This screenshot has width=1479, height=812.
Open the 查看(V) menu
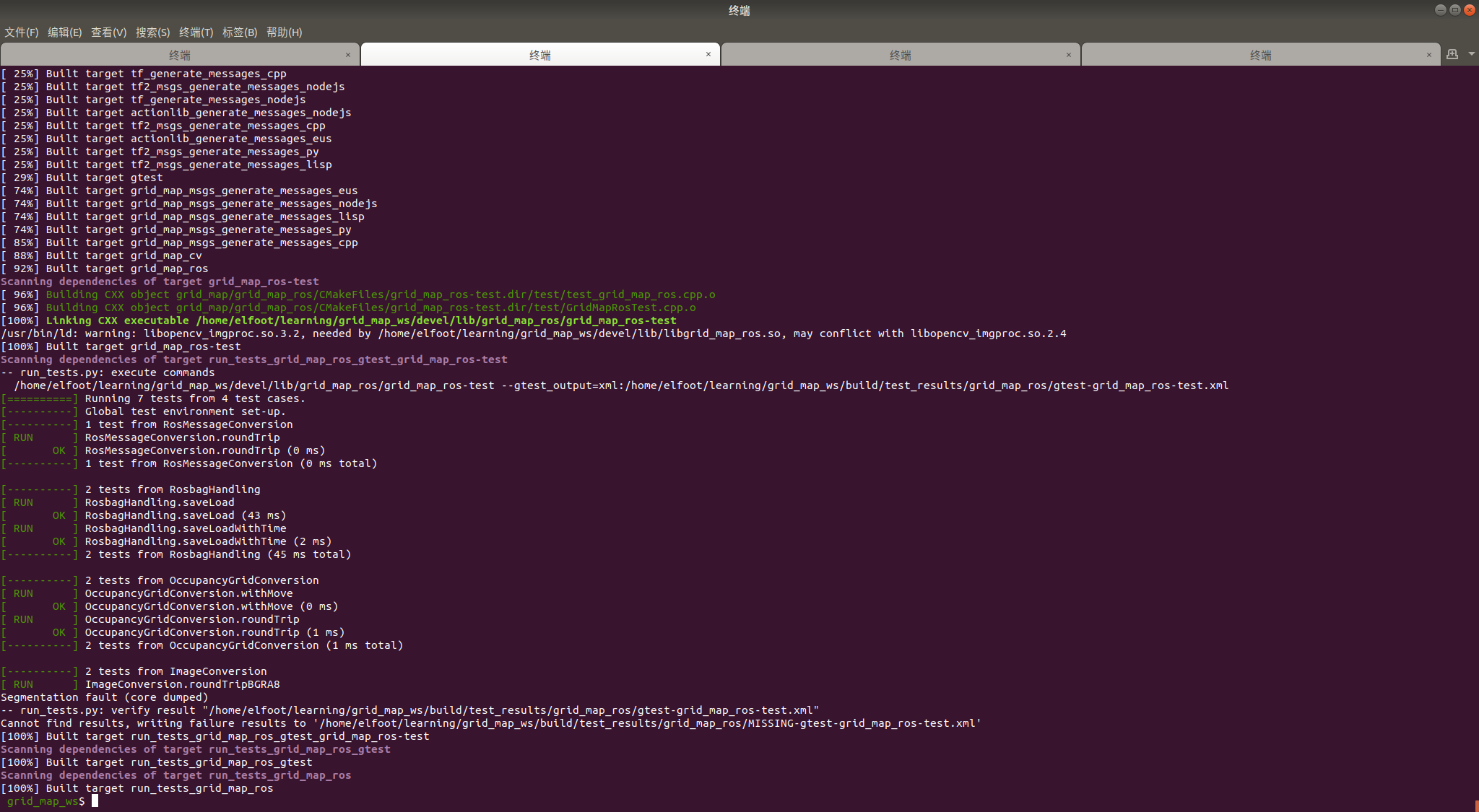(x=109, y=32)
